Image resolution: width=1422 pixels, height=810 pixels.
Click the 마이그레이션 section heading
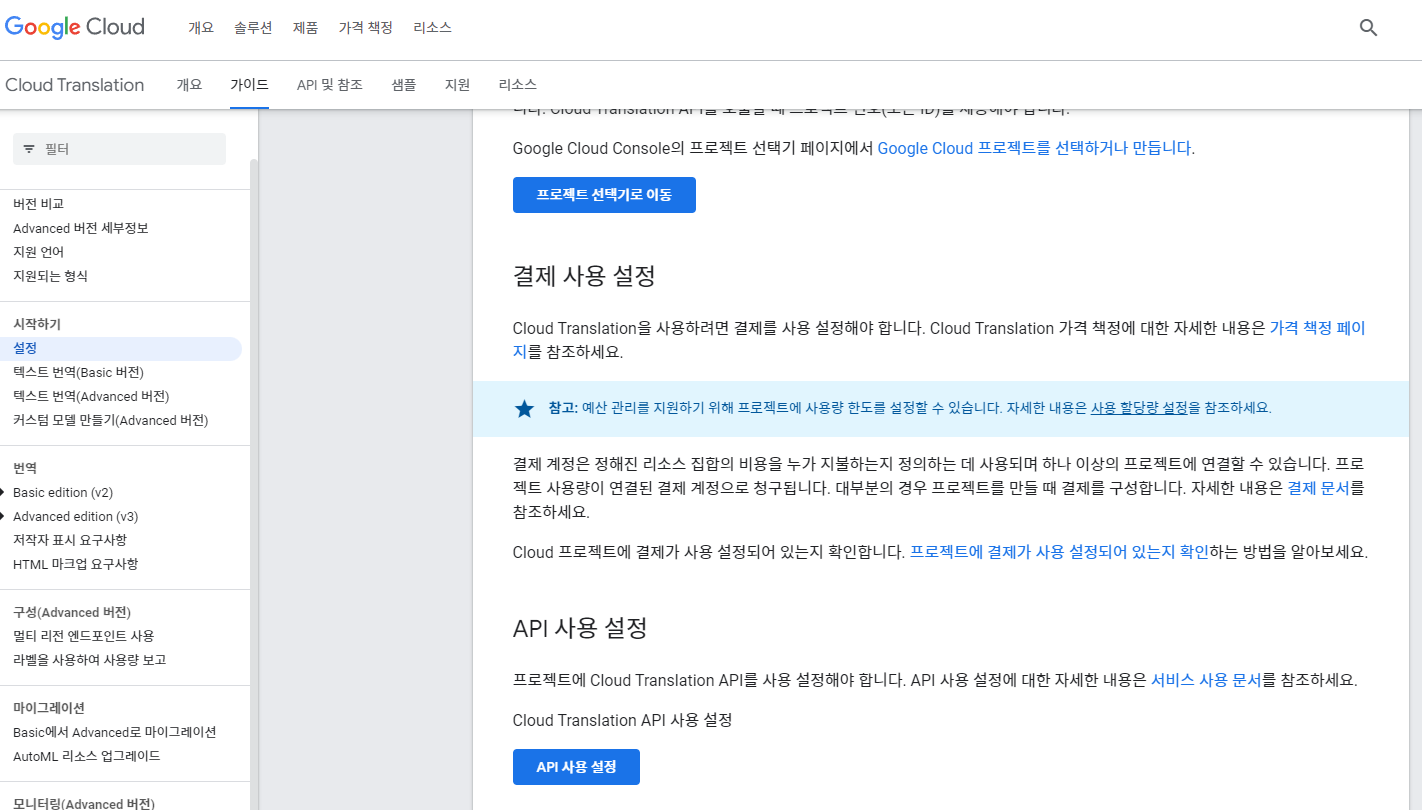click(49, 708)
